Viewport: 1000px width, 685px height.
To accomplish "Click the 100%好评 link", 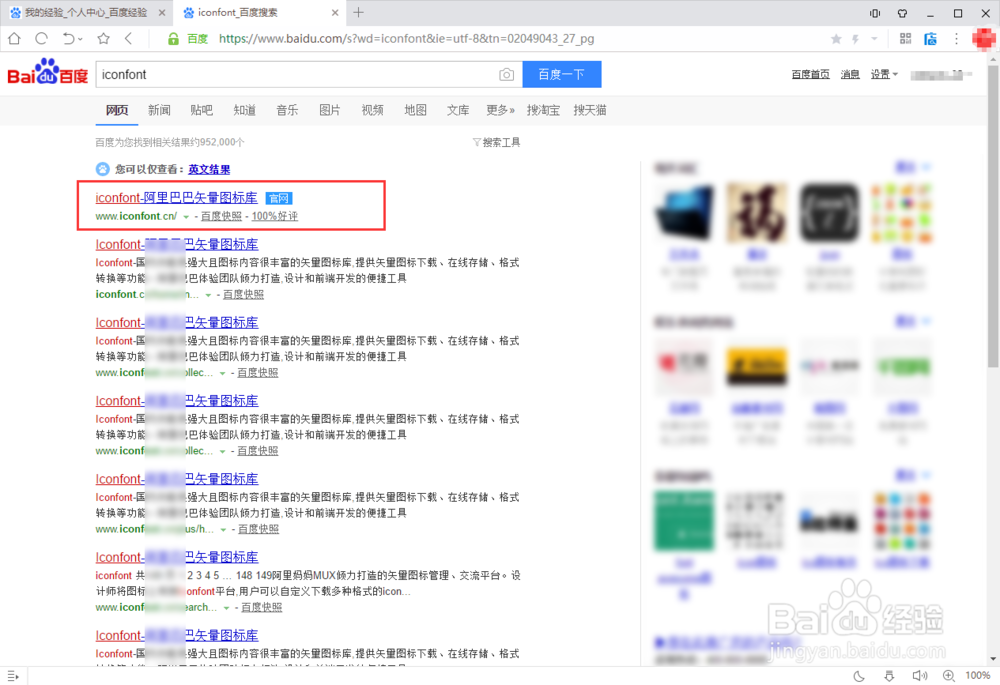I will [275, 216].
